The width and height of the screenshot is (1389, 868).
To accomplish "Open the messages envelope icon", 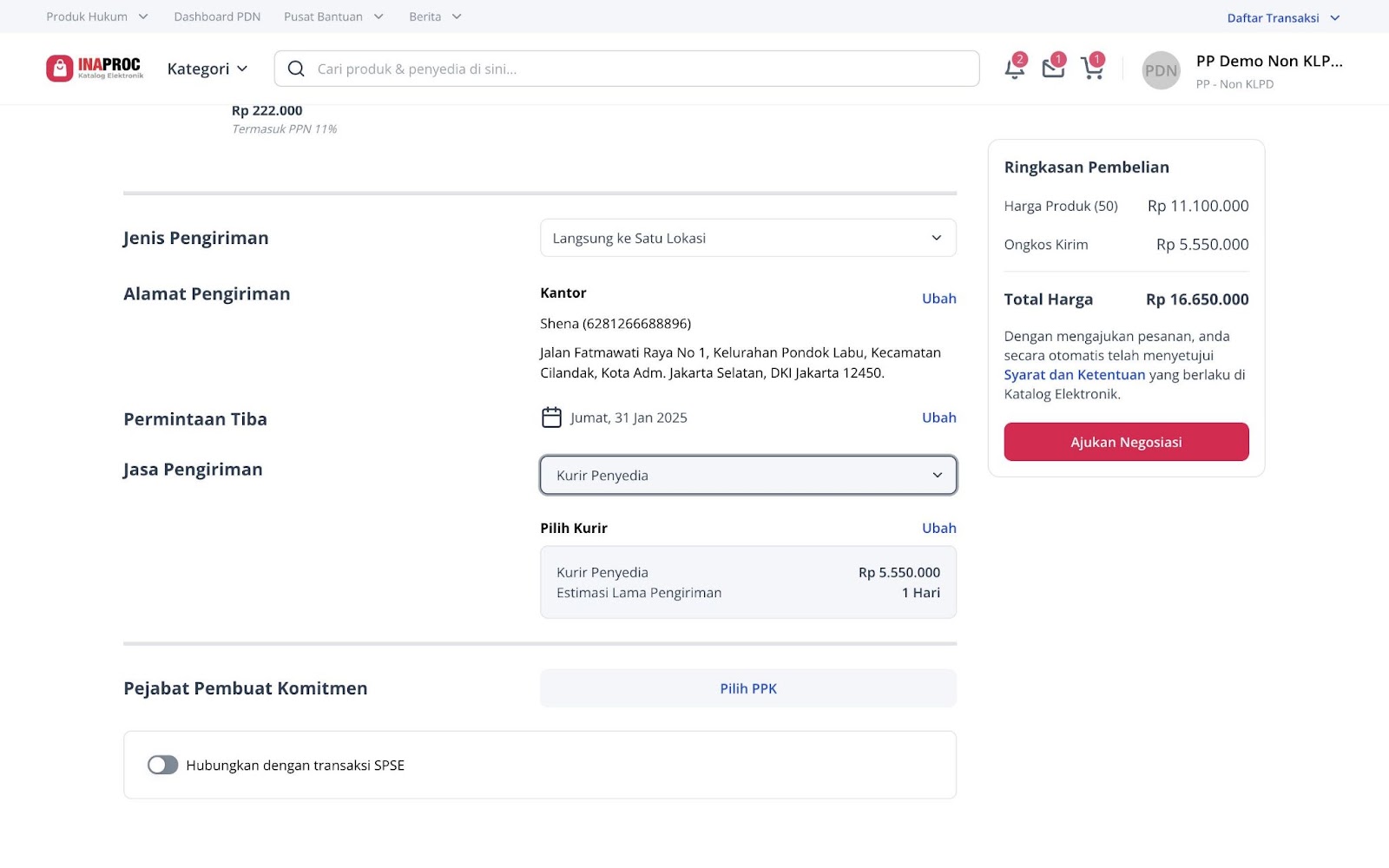I will (1053, 68).
